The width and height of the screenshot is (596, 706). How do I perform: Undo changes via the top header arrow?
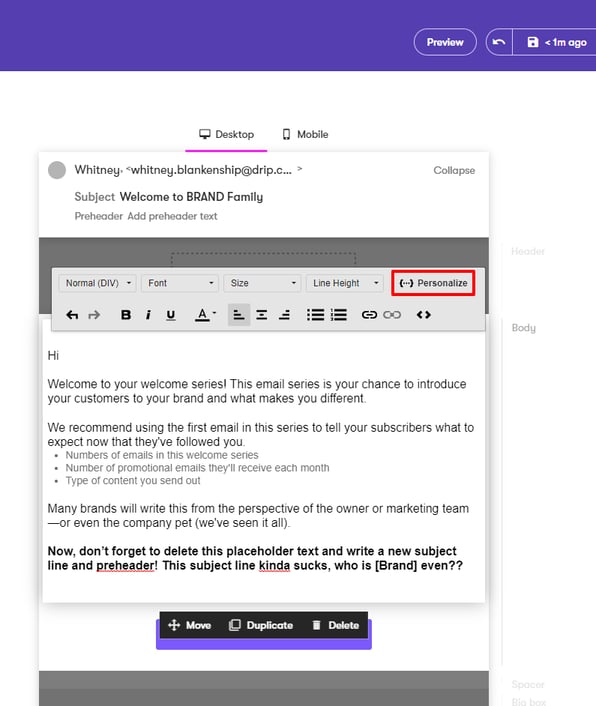[x=499, y=42]
